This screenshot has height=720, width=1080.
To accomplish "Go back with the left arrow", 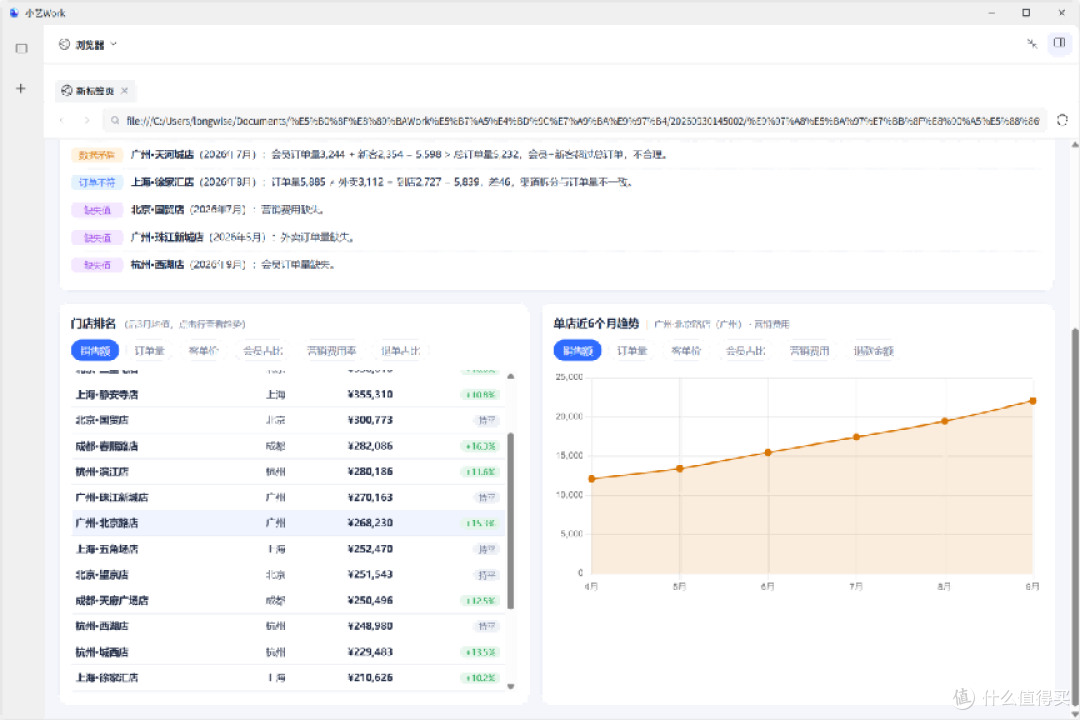I will pyautogui.click(x=62, y=121).
